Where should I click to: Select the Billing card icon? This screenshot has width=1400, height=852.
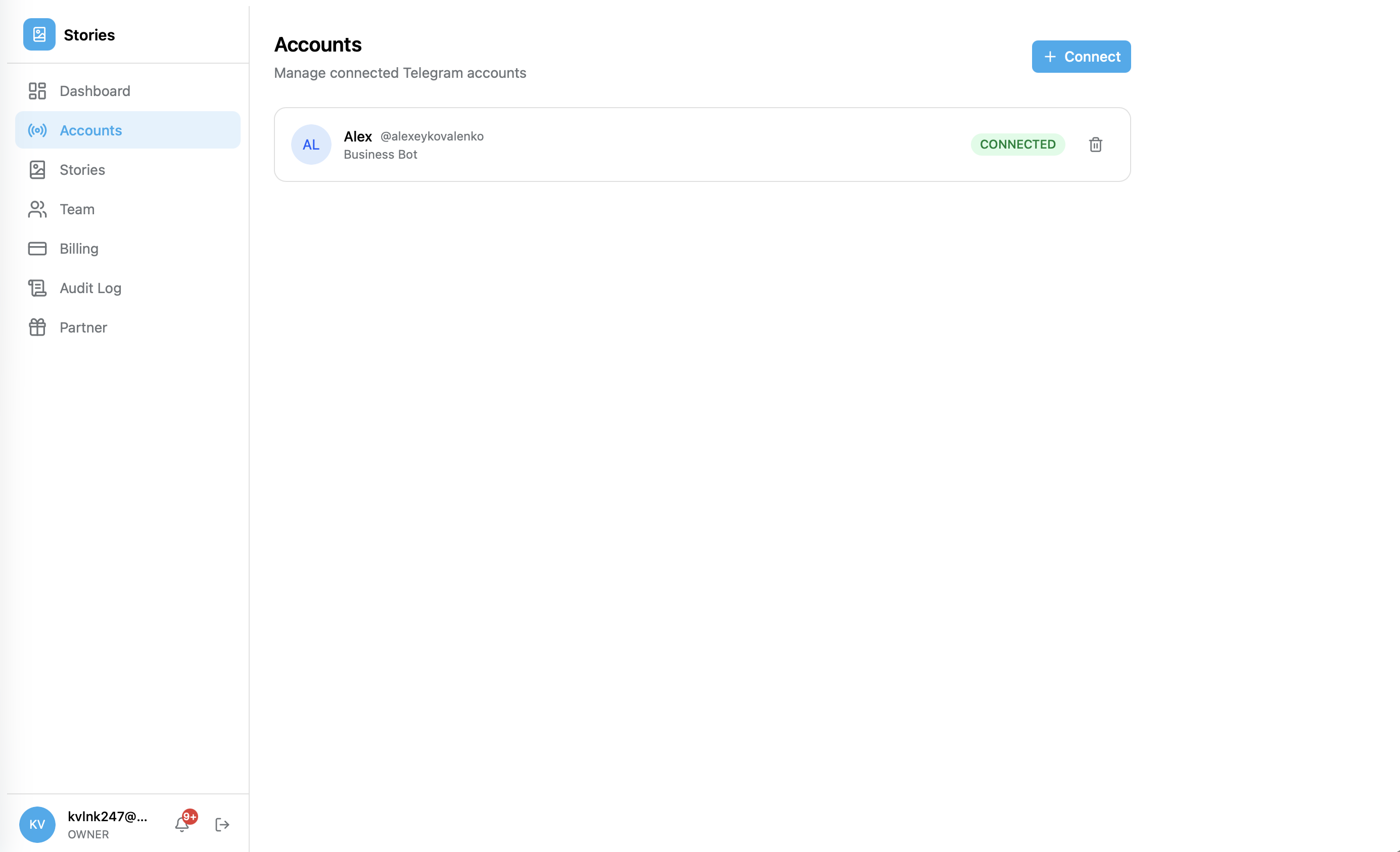click(x=37, y=248)
